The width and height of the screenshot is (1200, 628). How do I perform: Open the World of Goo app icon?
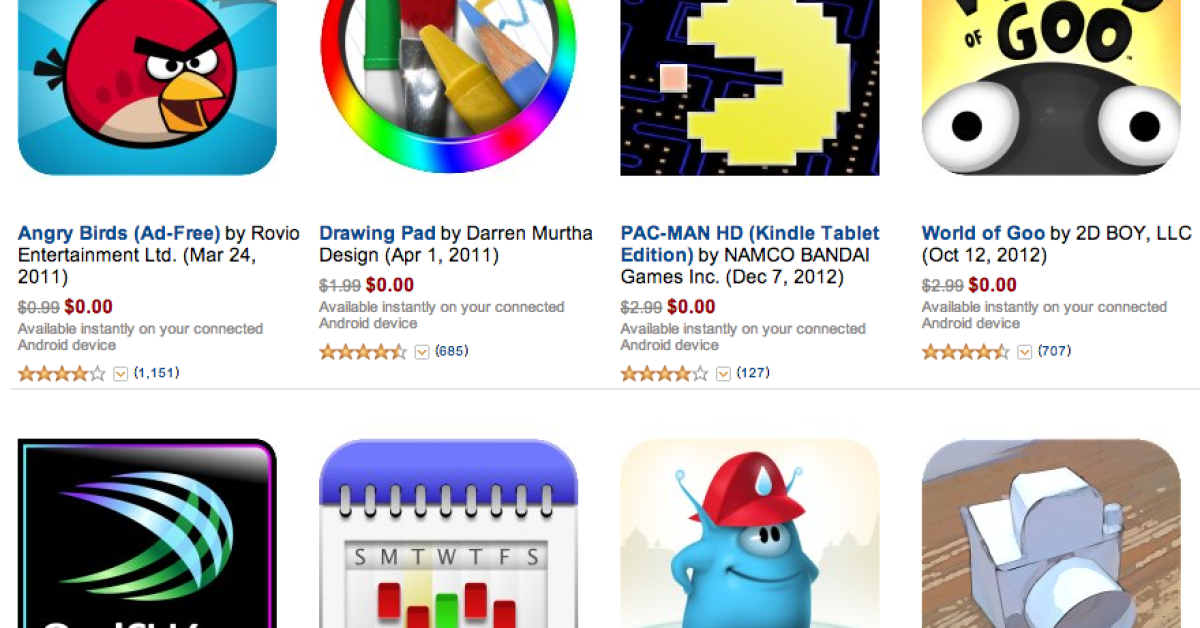(x=1051, y=88)
